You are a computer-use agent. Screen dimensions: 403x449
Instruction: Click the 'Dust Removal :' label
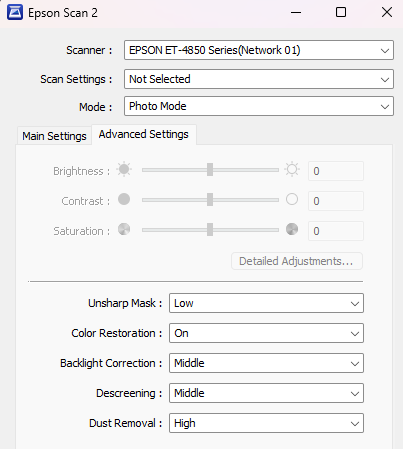126,423
